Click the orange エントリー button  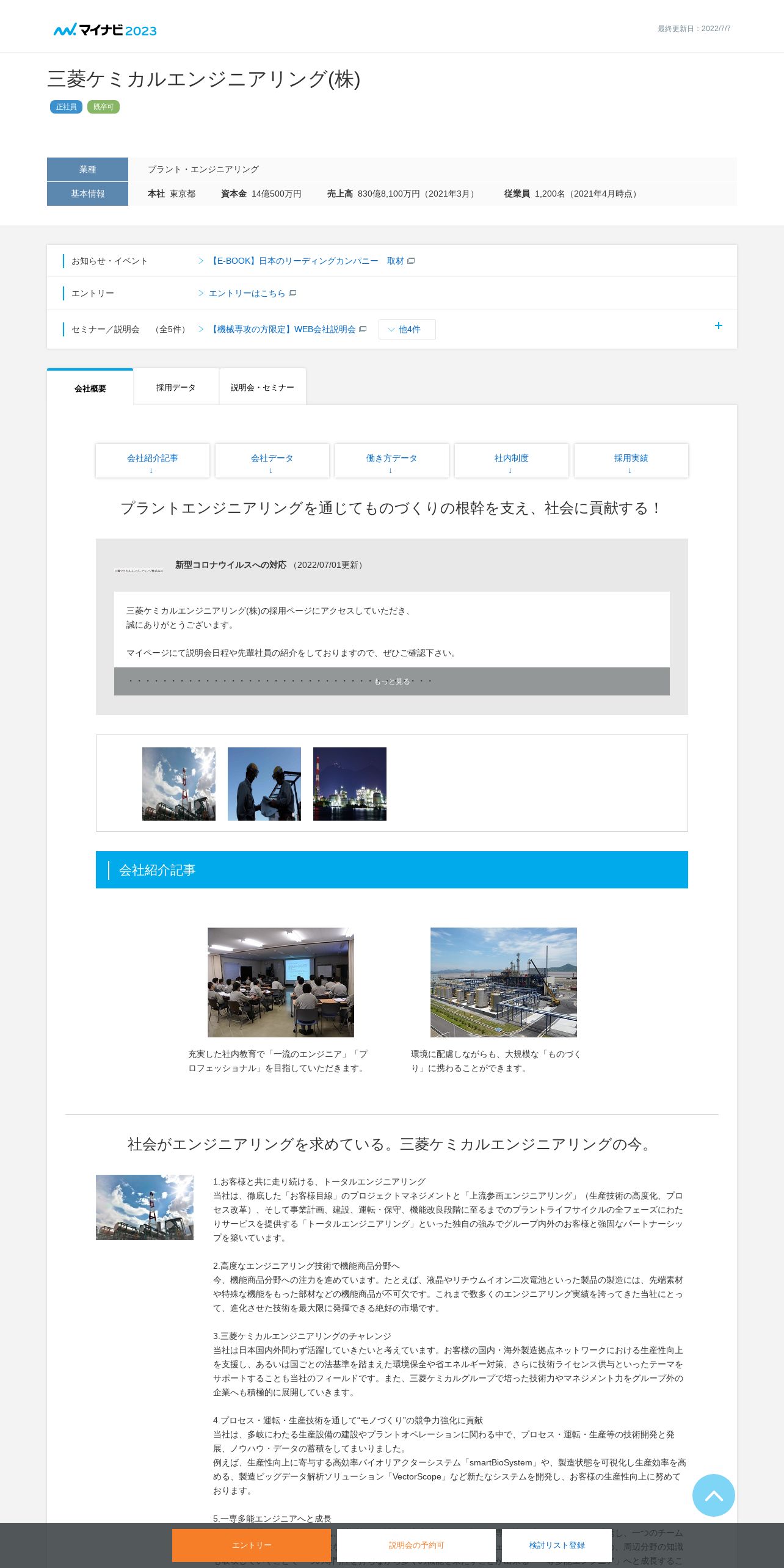(252, 1545)
